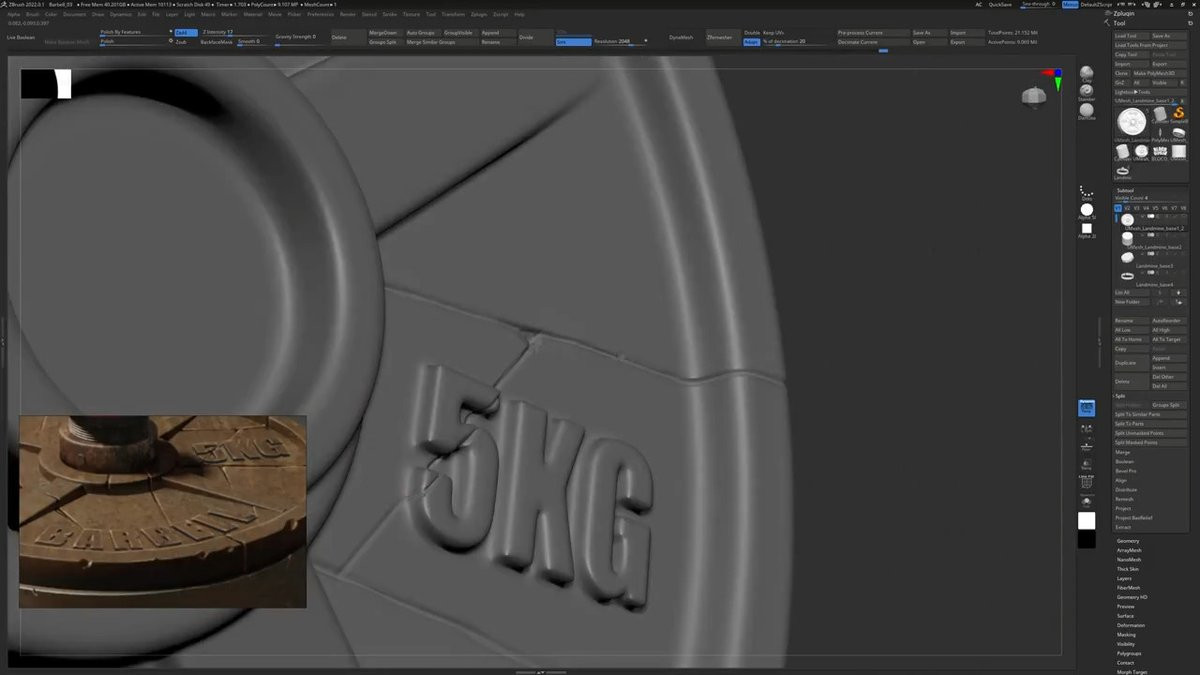
Task: Select the Landmine ring tool thumbnail
Action: 1124,171
